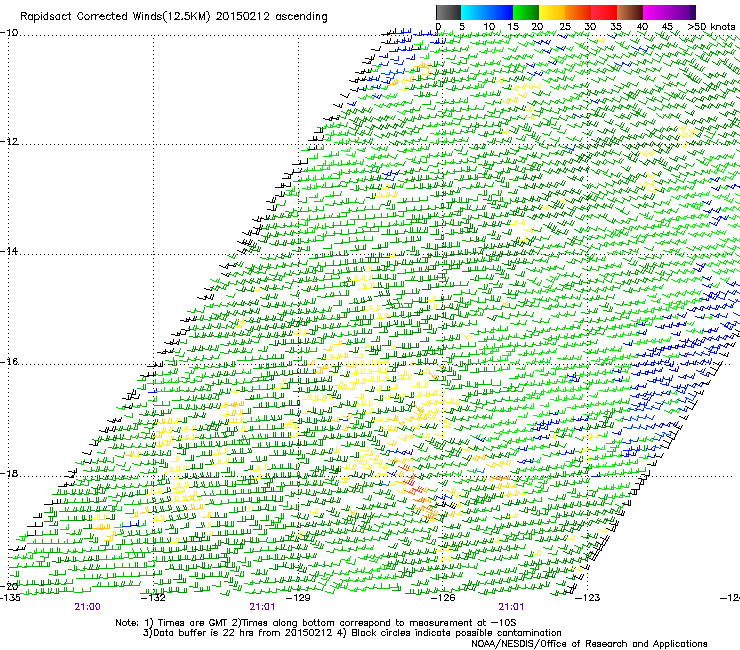
Task: Click the longitude axis label '-135'
Action: (x=10, y=598)
